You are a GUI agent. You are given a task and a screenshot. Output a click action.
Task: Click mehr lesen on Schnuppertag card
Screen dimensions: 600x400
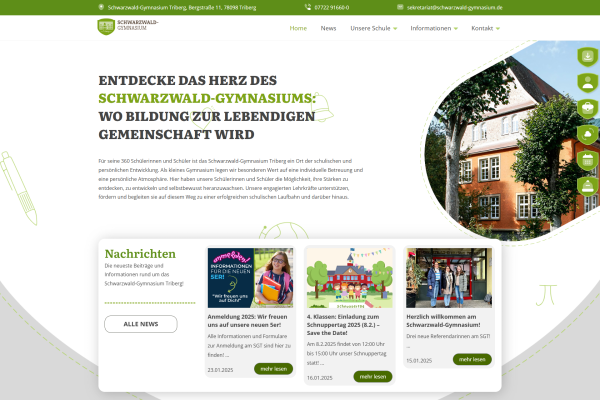click(373, 376)
